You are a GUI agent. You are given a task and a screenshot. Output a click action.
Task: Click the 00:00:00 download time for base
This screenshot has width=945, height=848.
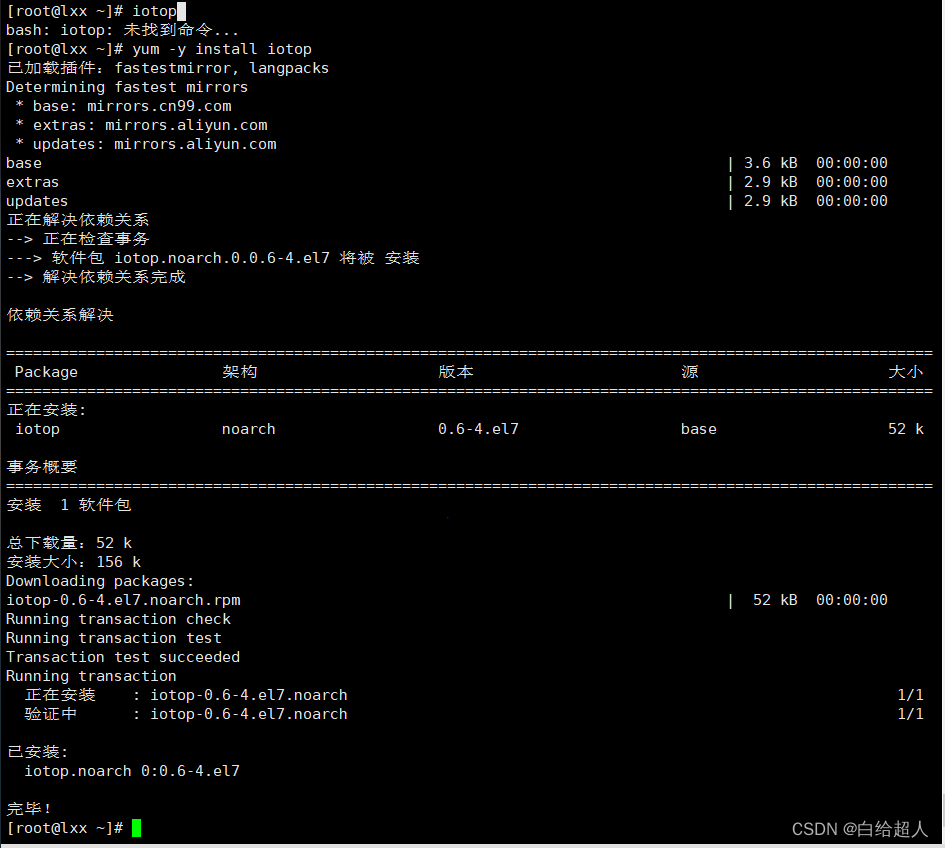click(x=851, y=162)
